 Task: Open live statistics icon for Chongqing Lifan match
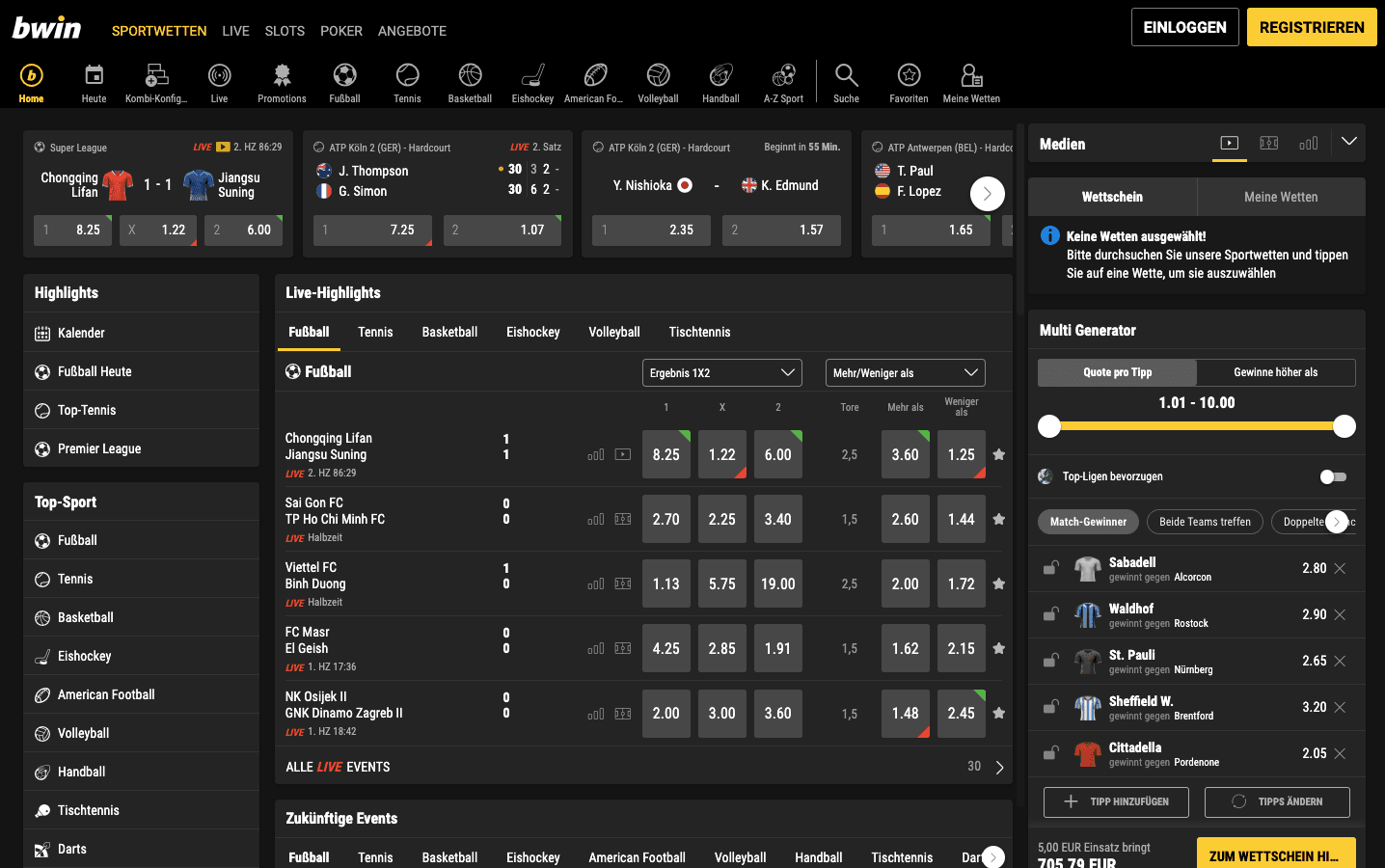(x=595, y=453)
